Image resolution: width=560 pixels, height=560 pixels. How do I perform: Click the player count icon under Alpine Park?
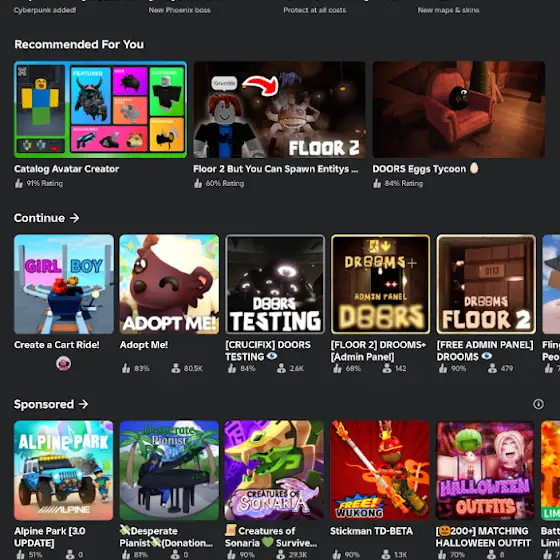tap(70, 554)
